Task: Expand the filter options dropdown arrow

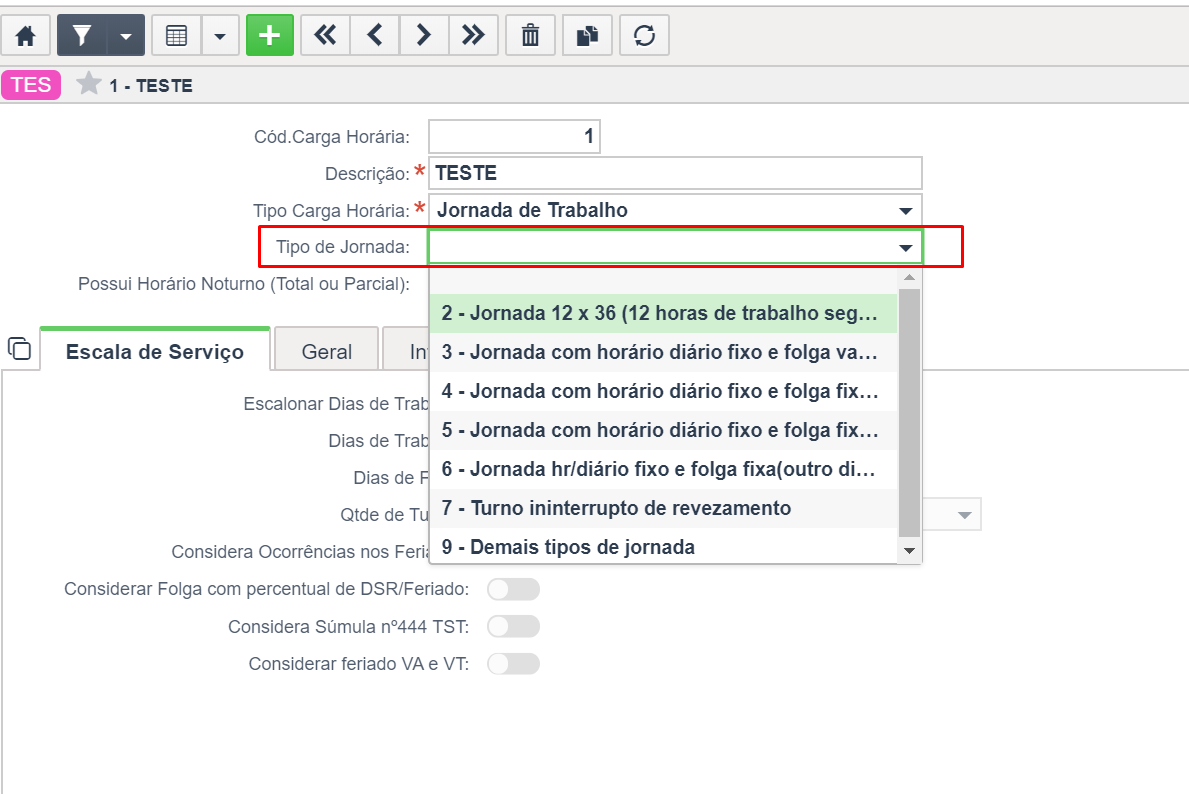Action: [127, 34]
